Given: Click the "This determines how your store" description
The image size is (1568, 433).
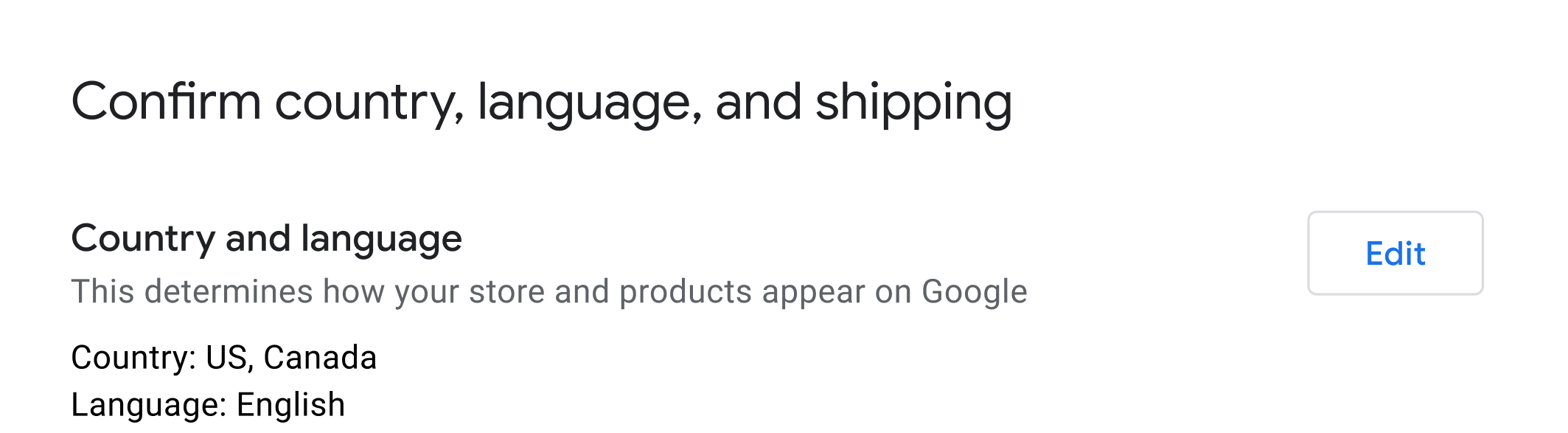Looking at the screenshot, I should (x=548, y=291).
